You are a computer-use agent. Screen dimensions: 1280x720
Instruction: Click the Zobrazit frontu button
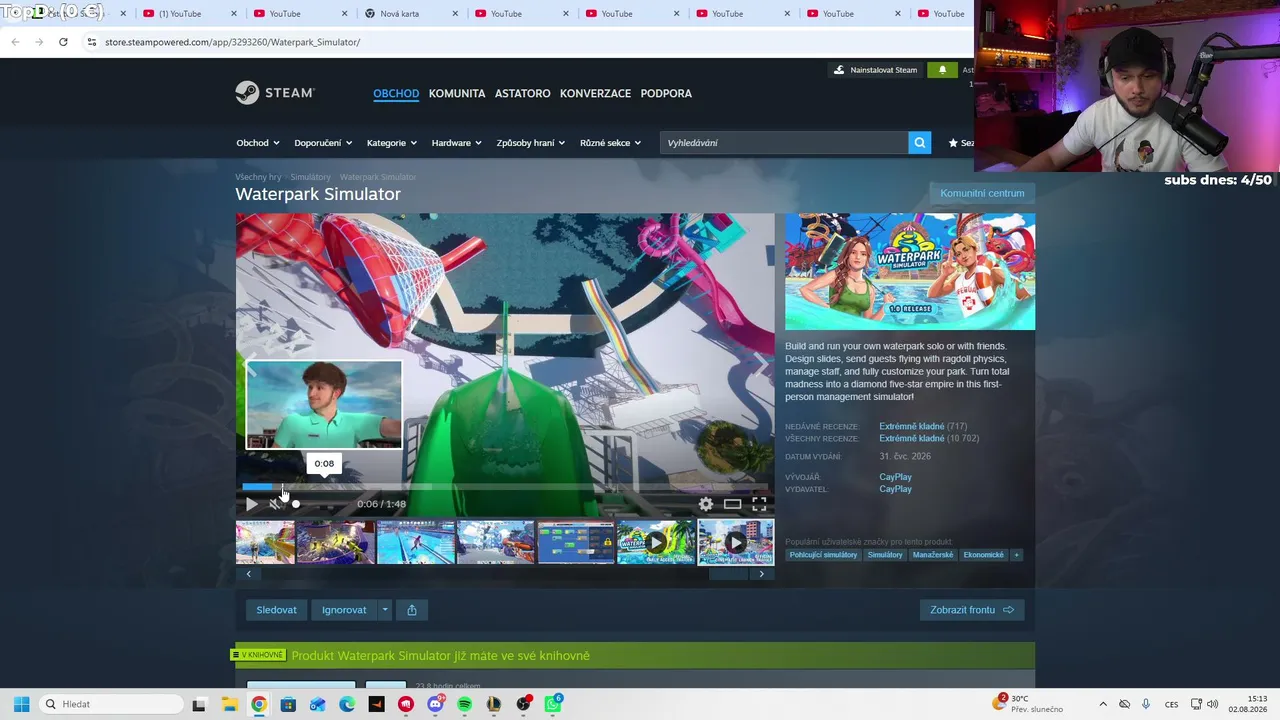pos(972,610)
